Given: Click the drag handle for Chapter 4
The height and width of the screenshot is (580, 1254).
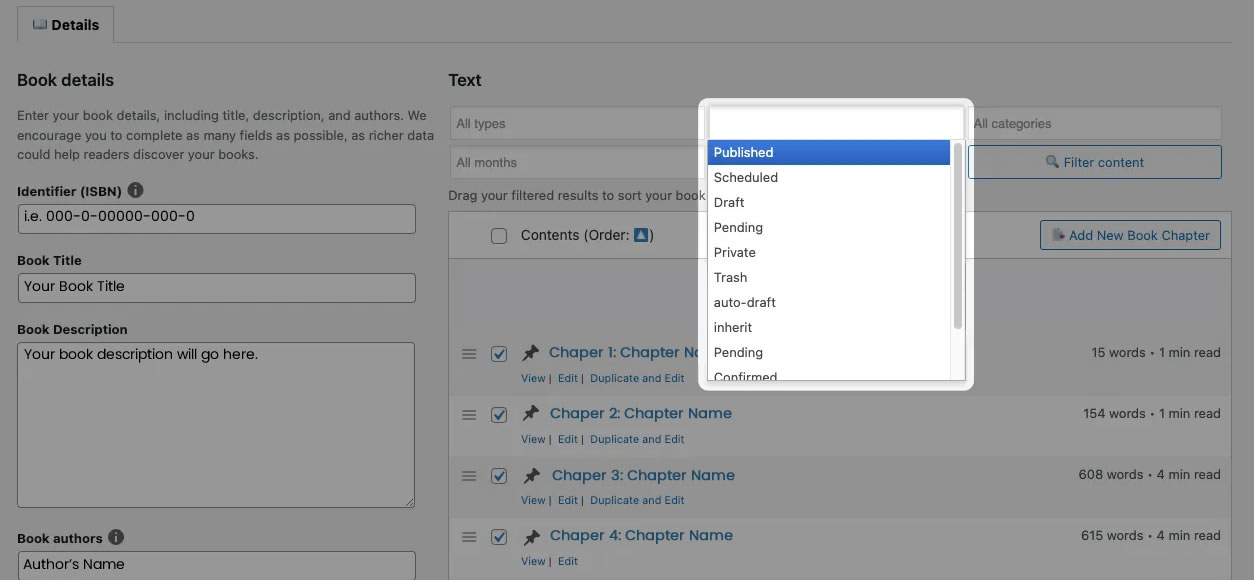Looking at the screenshot, I should pyautogui.click(x=469, y=537).
